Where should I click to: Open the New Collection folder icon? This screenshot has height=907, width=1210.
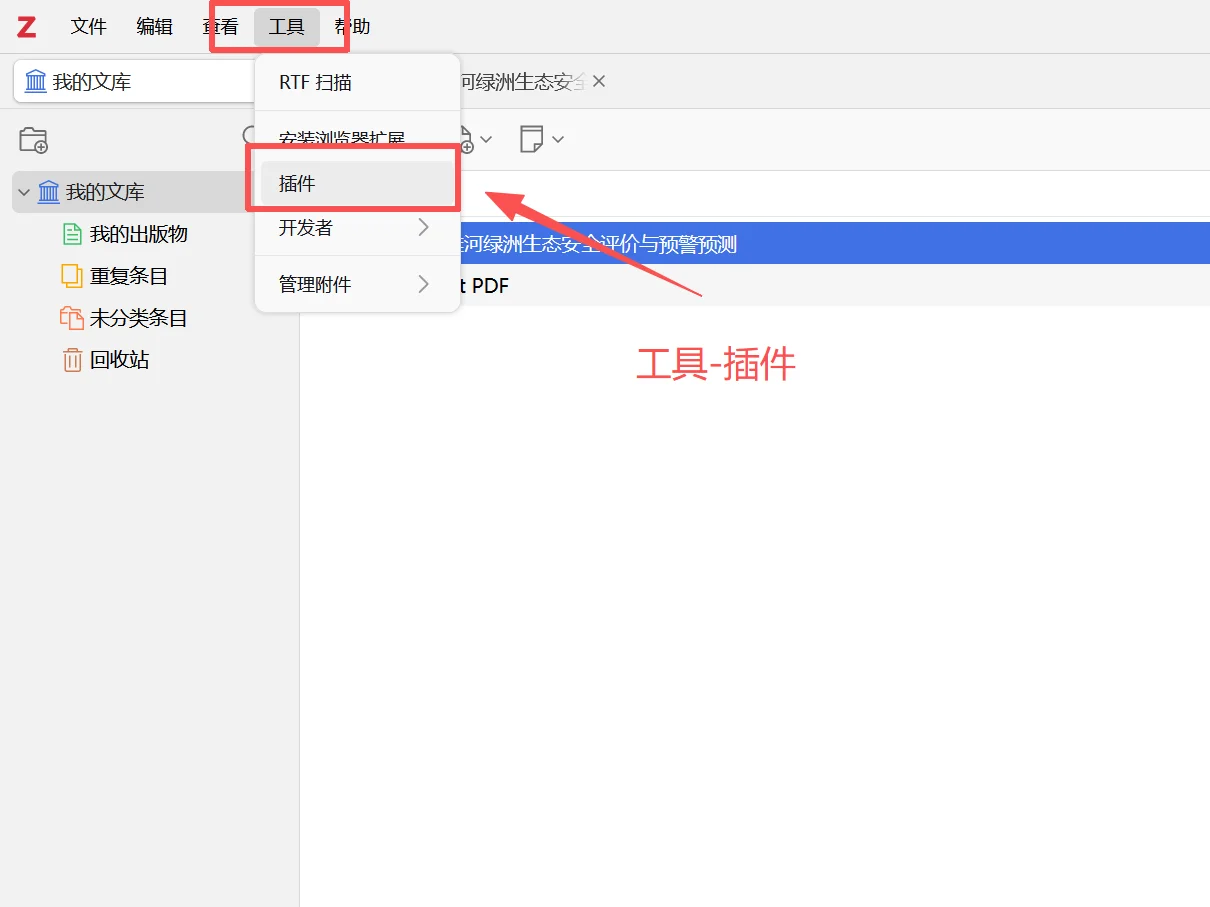pyautogui.click(x=33, y=140)
